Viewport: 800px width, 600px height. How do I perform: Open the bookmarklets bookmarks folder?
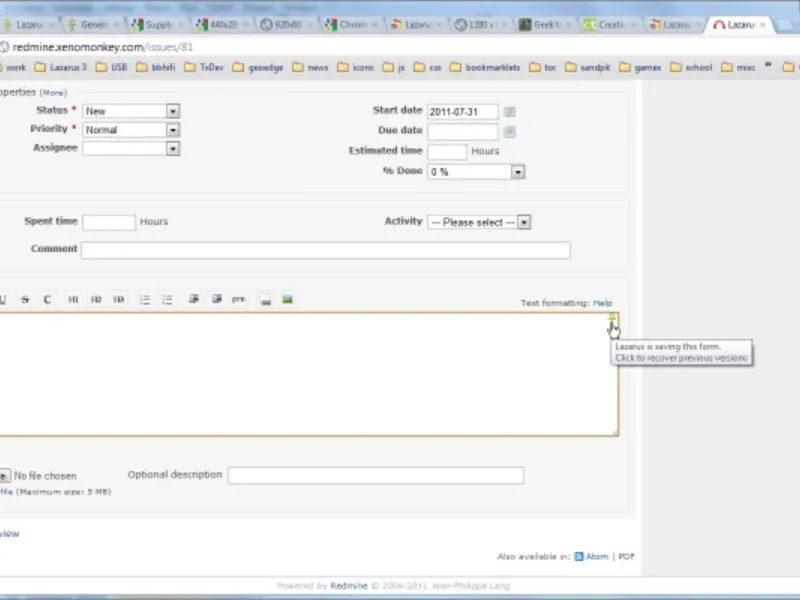coord(485,67)
